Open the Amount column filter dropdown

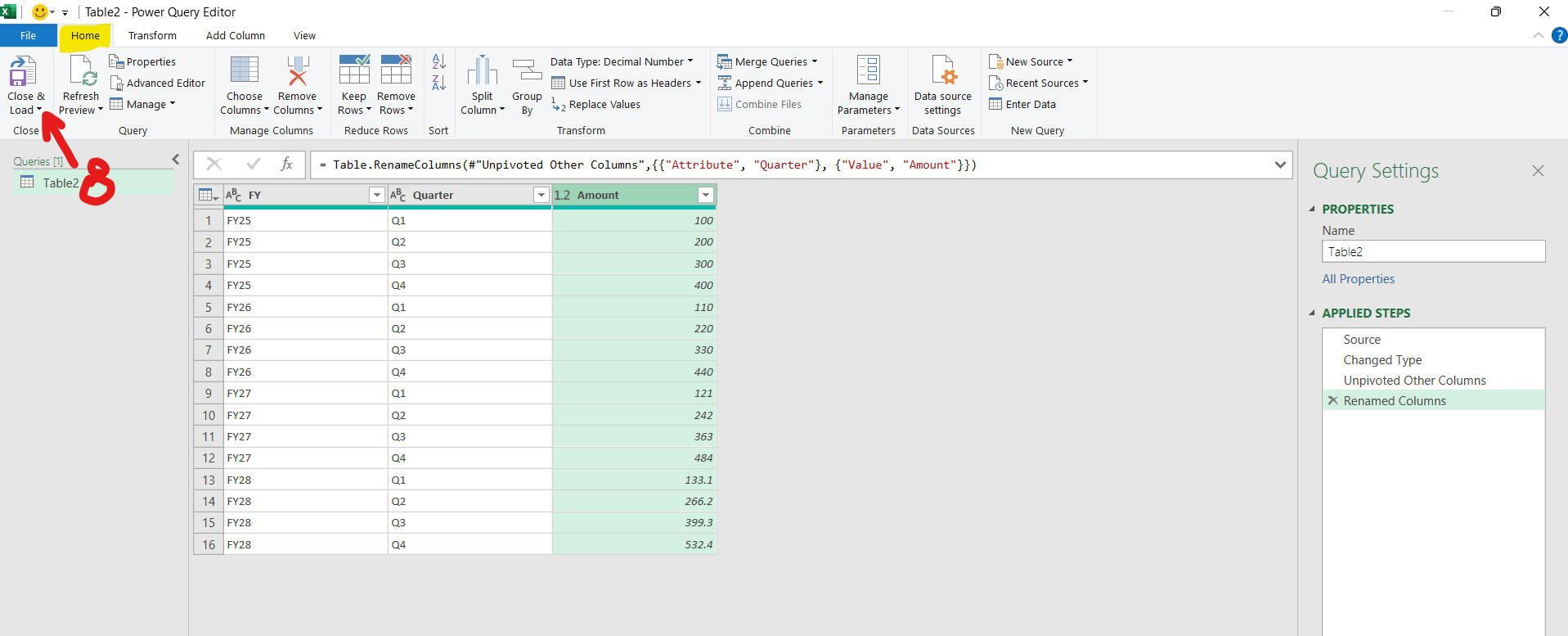click(706, 195)
